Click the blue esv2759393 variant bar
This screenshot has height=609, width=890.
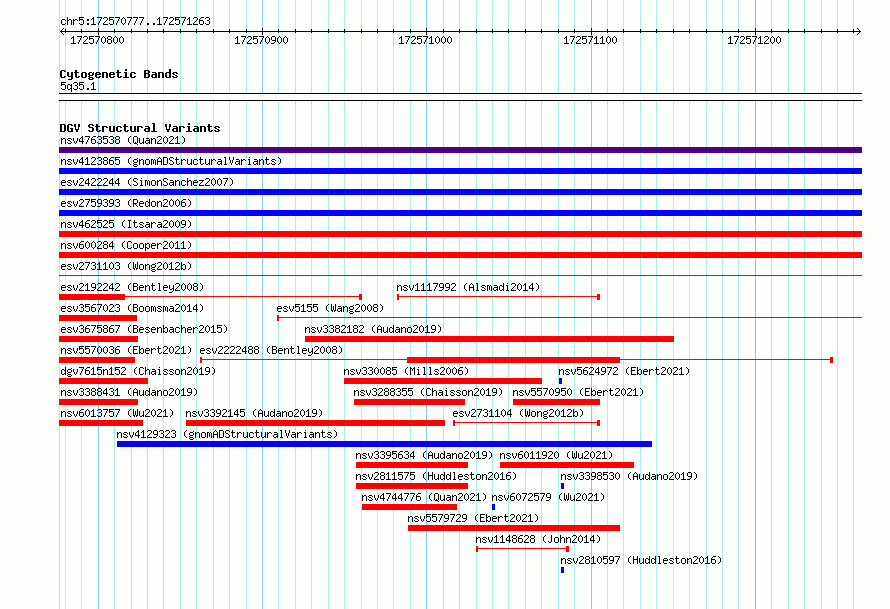[x=460, y=213]
